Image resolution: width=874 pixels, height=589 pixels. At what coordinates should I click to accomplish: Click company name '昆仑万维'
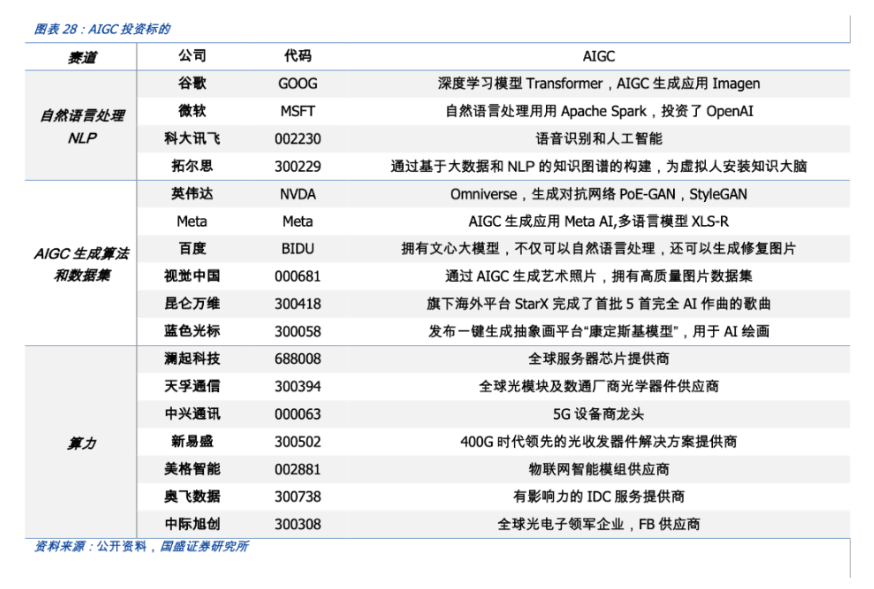[192, 304]
